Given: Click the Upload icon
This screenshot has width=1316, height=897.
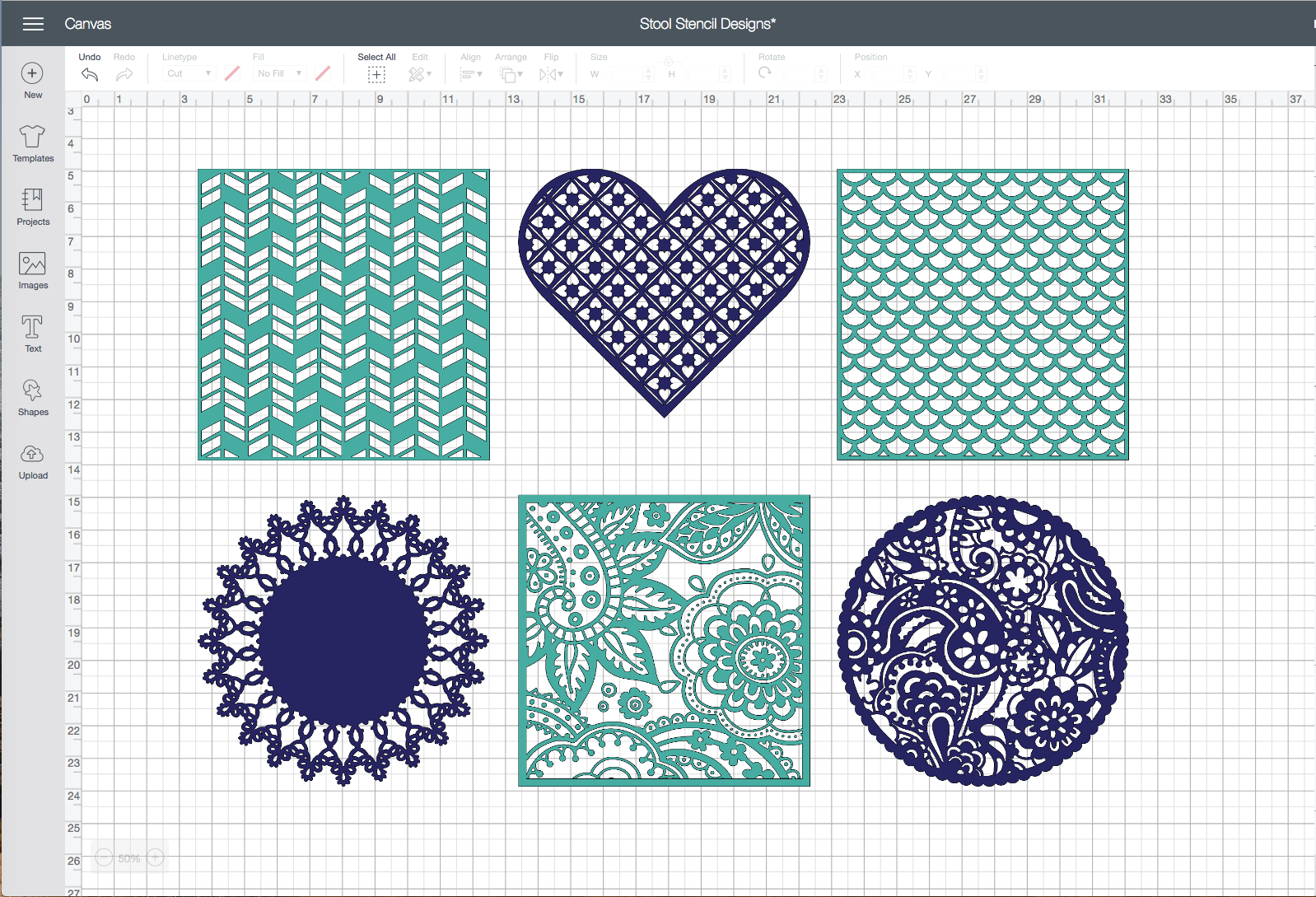Looking at the screenshot, I should [x=33, y=455].
